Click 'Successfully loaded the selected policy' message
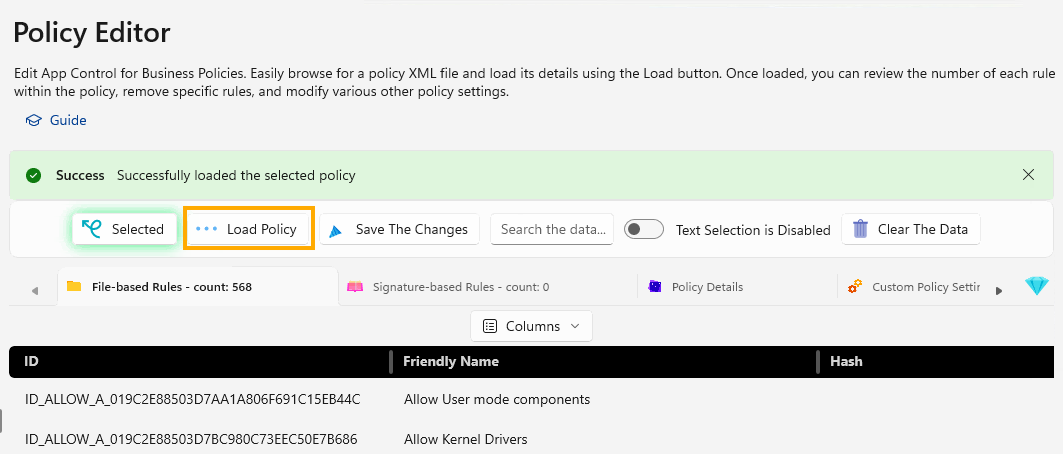This screenshot has width=1063, height=454. pyautogui.click(x=236, y=176)
